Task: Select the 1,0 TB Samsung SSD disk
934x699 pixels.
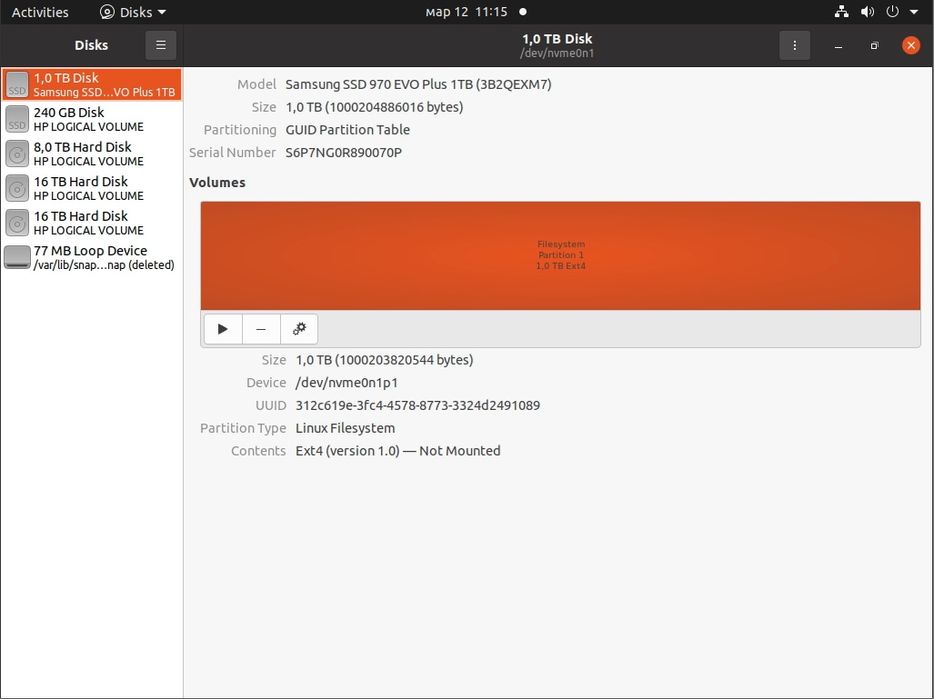Action: (x=92, y=84)
